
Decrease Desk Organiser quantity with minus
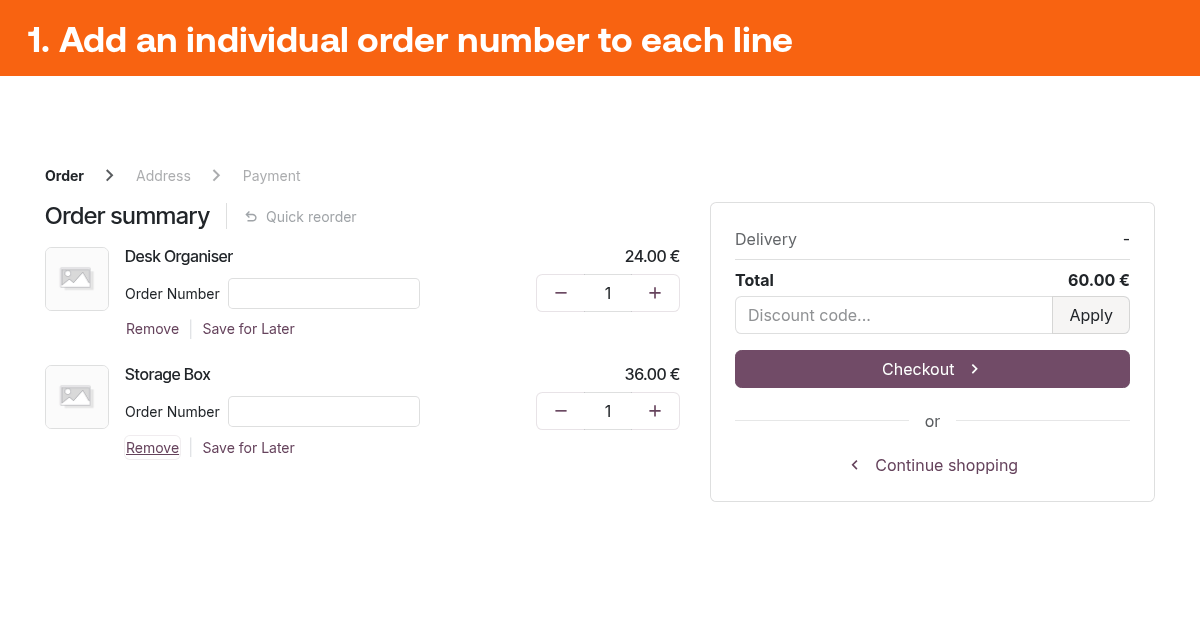[561, 293]
